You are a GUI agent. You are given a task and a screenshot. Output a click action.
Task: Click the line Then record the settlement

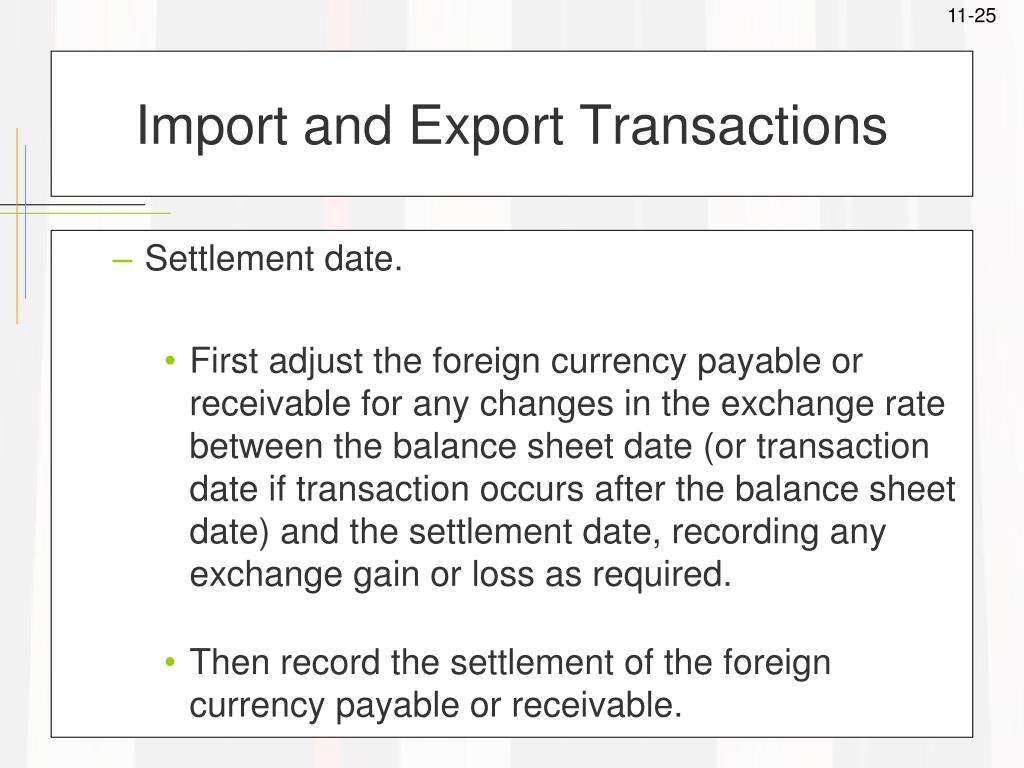(510, 663)
